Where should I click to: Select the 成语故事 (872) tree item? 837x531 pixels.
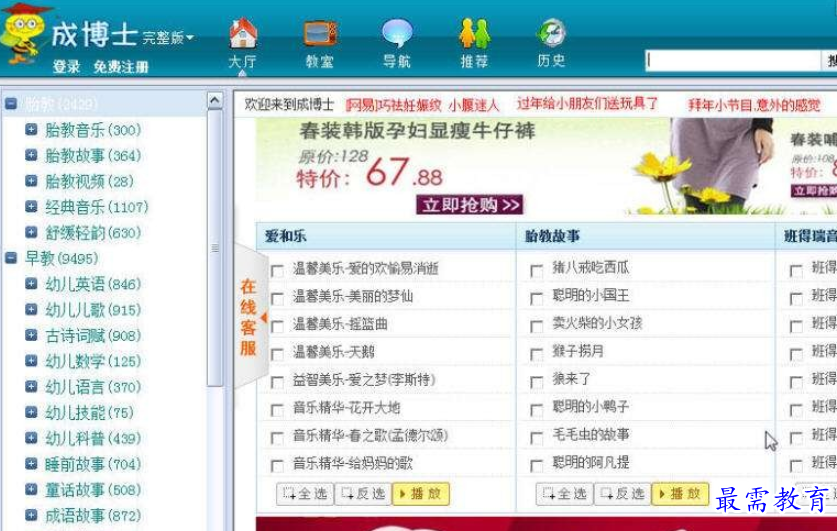93,515
